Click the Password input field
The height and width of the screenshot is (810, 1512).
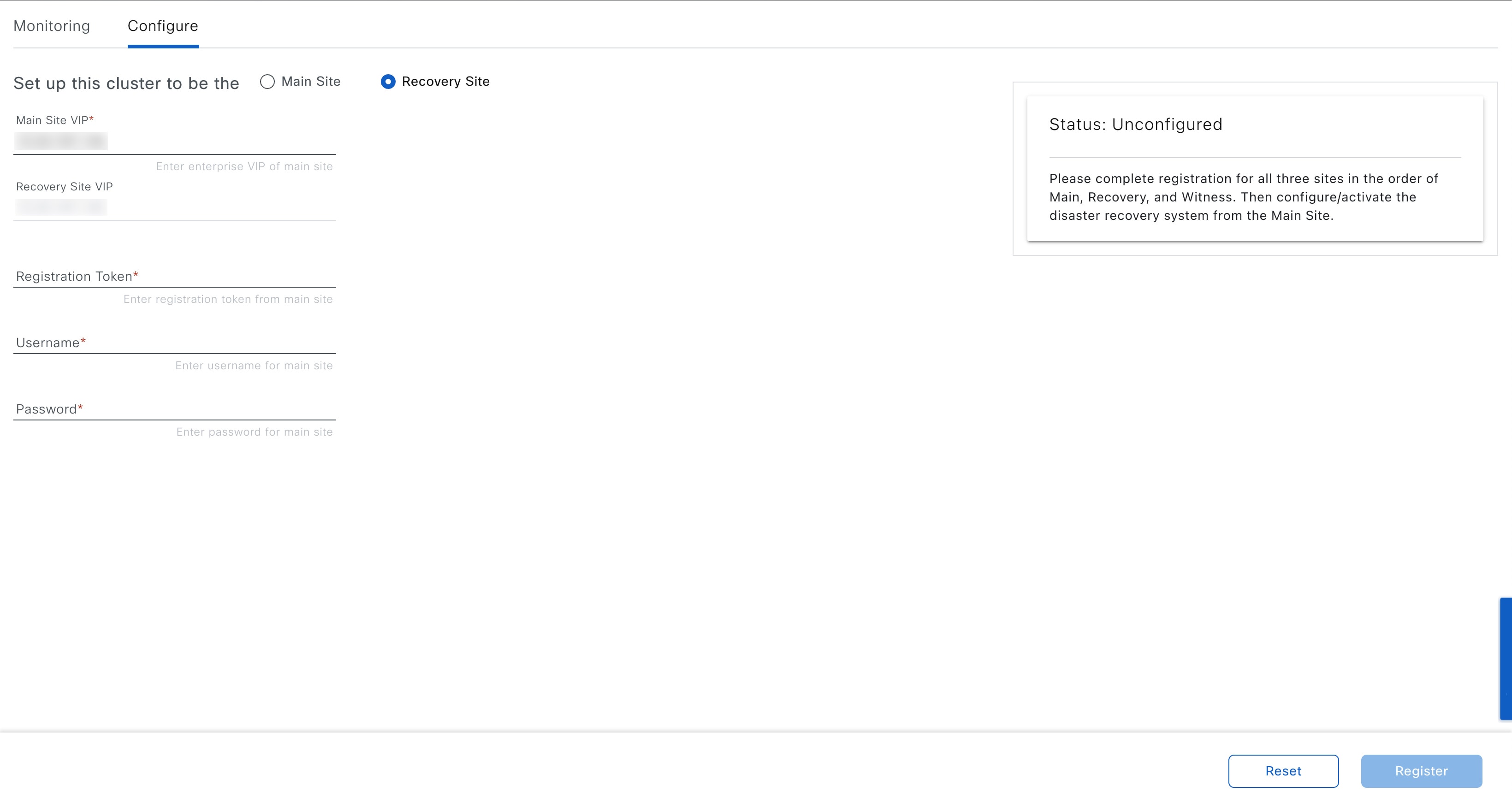(174, 408)
